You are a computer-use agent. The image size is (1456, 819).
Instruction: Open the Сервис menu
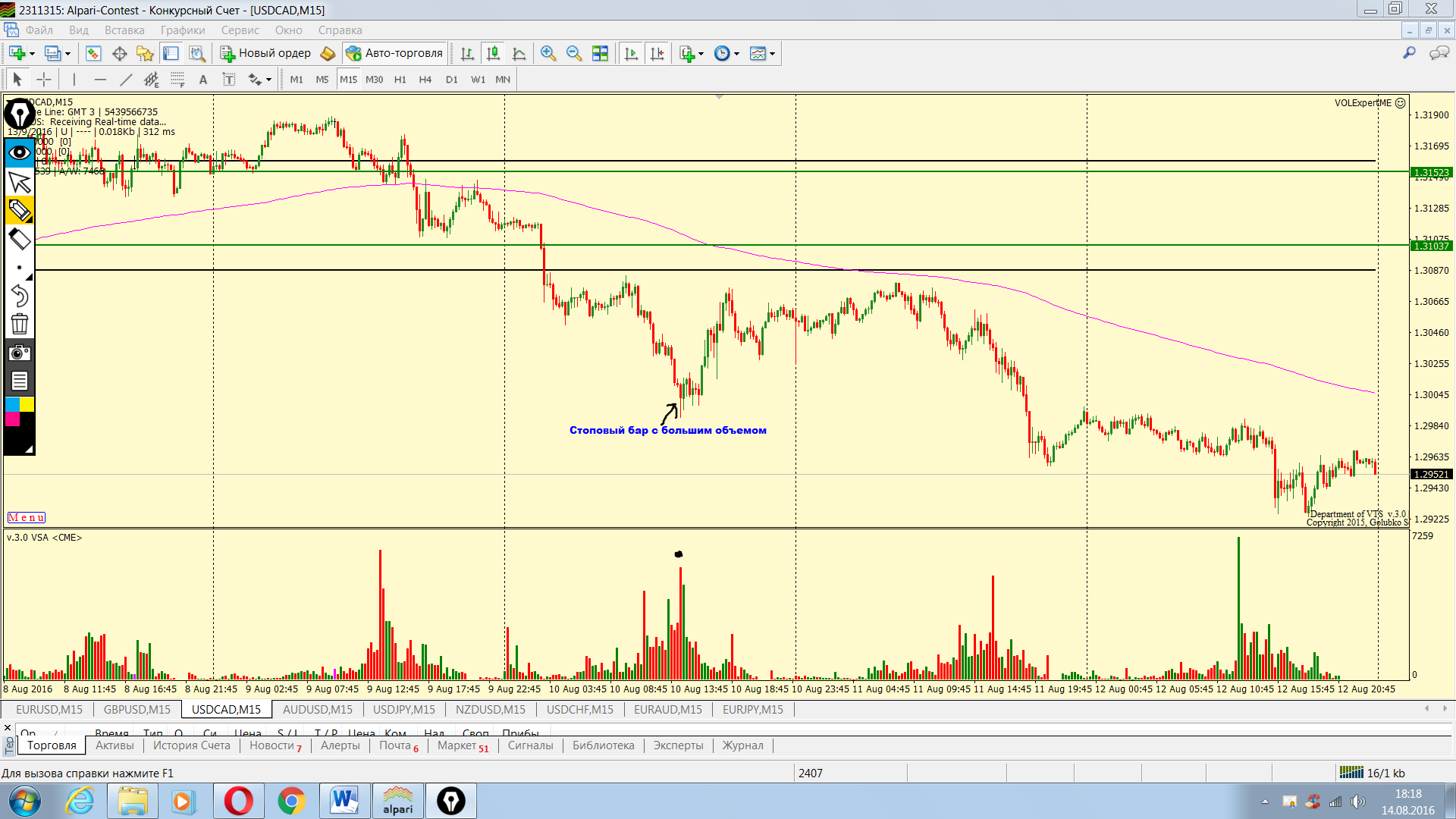point(240,30)
